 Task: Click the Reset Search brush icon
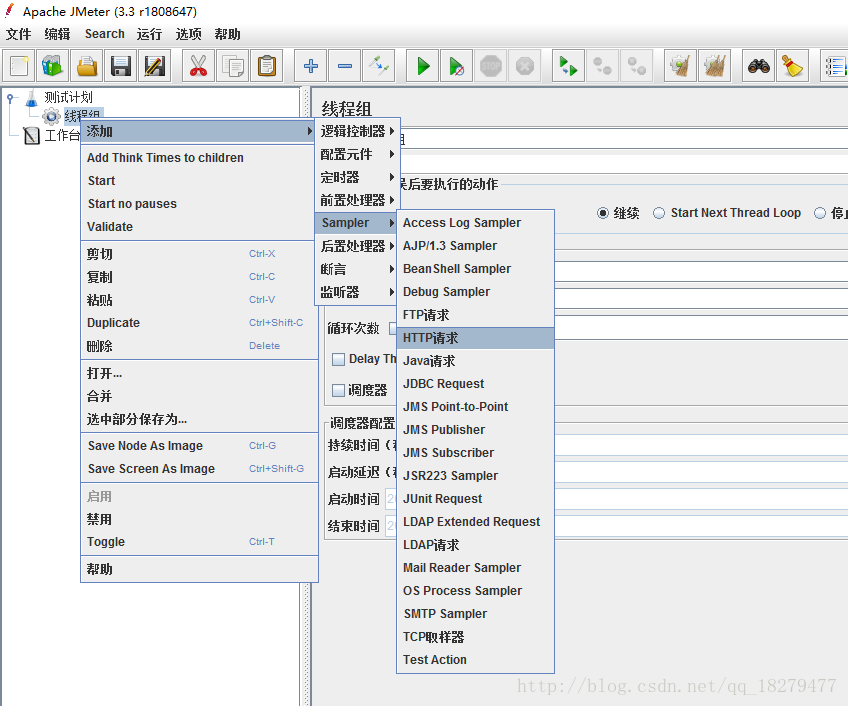pyautogui.click(x=792, y=66)
